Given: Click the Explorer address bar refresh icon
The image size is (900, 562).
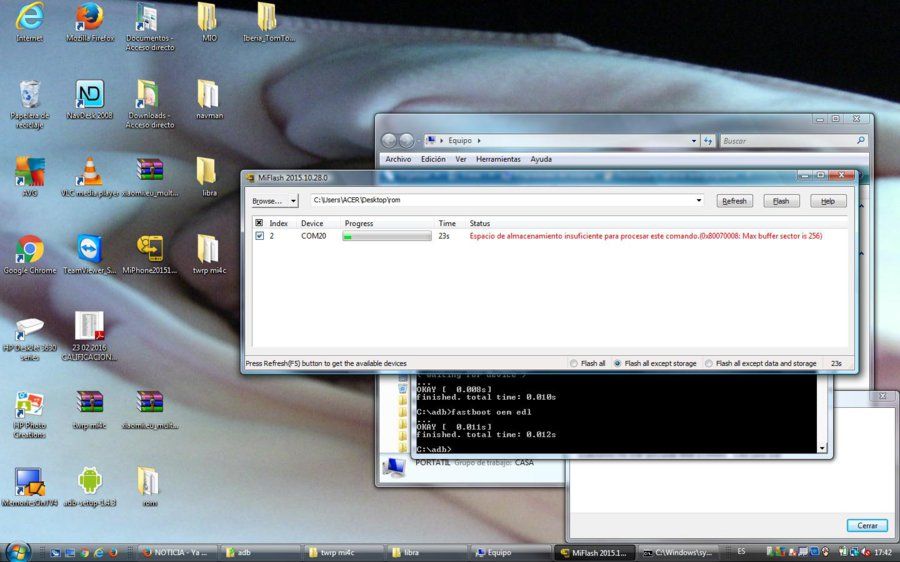Looking at the screenshot, I should pos(708,141).
